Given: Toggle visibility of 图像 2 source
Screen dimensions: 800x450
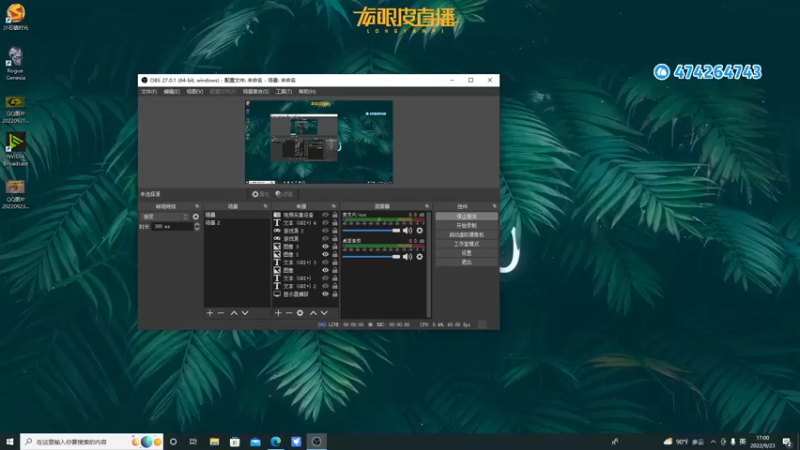Looking at the screenshot, I should 325,254.
